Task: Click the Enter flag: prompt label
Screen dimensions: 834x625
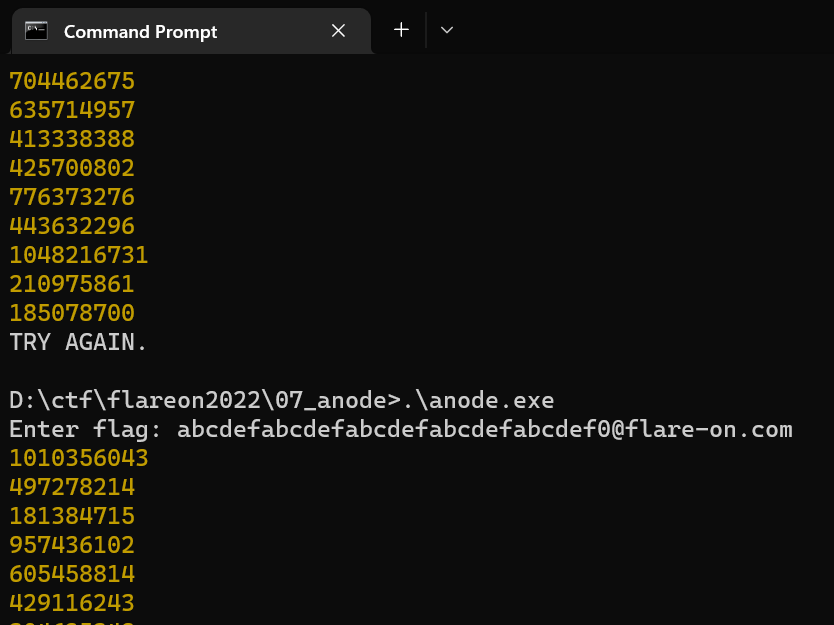Action: pyautogui.click(x=86, y=430)
